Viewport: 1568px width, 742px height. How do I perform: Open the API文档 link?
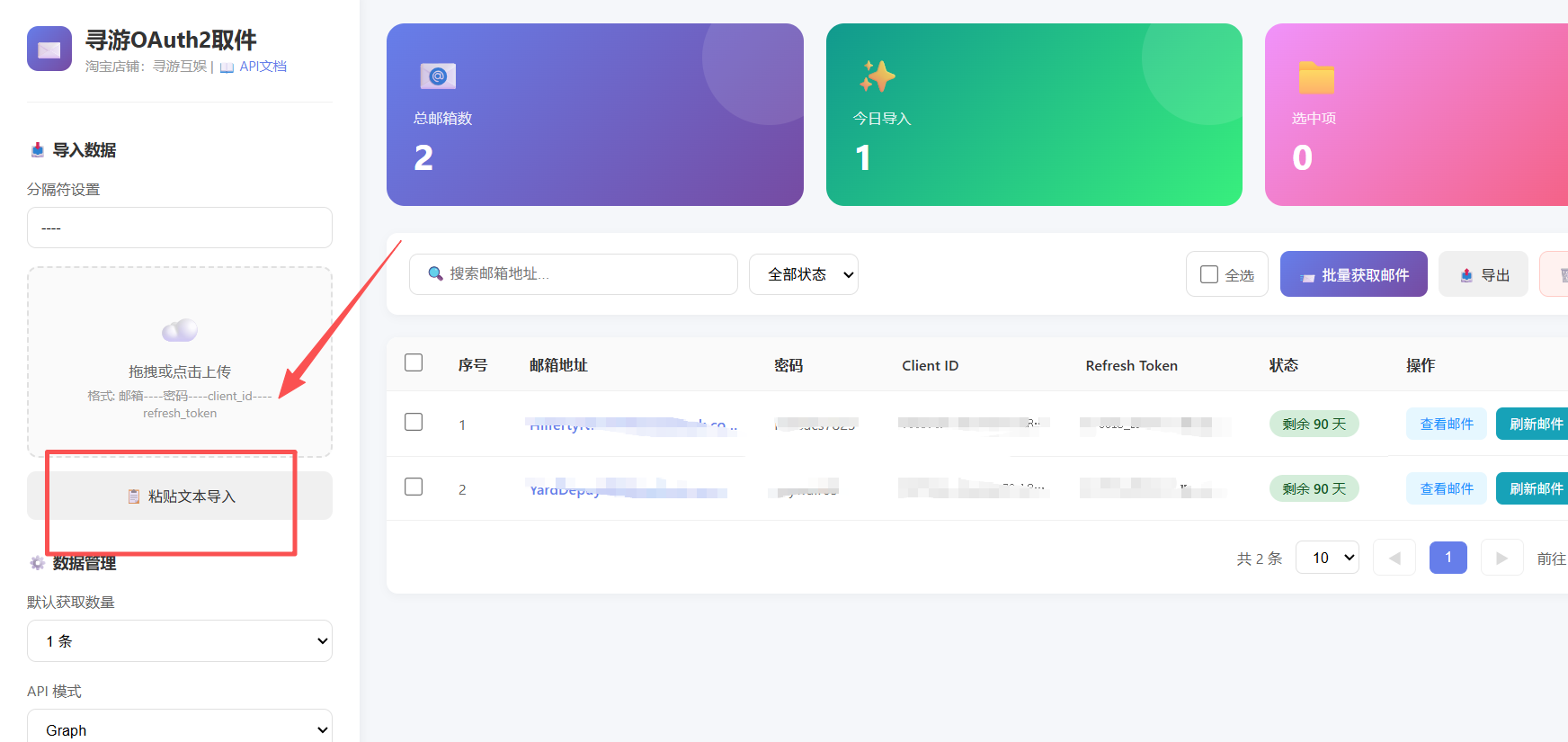263,67
